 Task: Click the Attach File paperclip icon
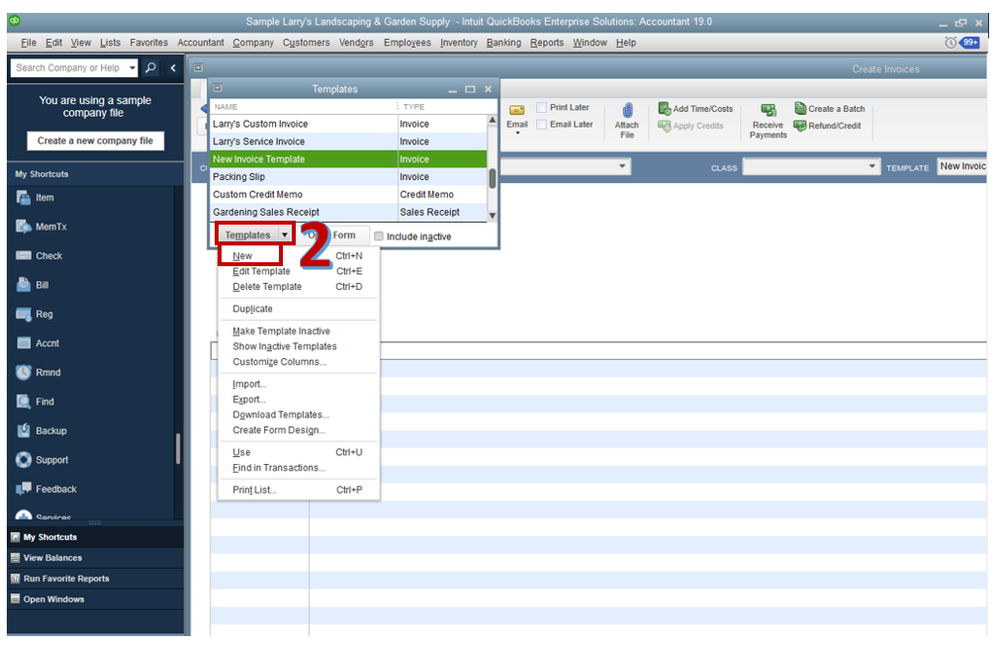[628, 111]
